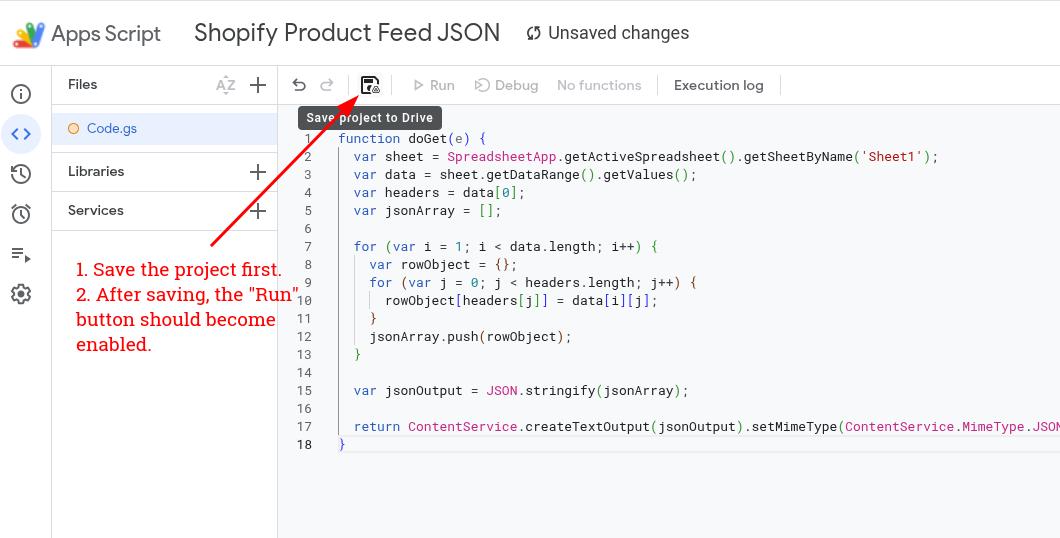Select the Editor code icon in sidebar
The width and height of the screenshot is (1060, 538).
pos(21,134)
